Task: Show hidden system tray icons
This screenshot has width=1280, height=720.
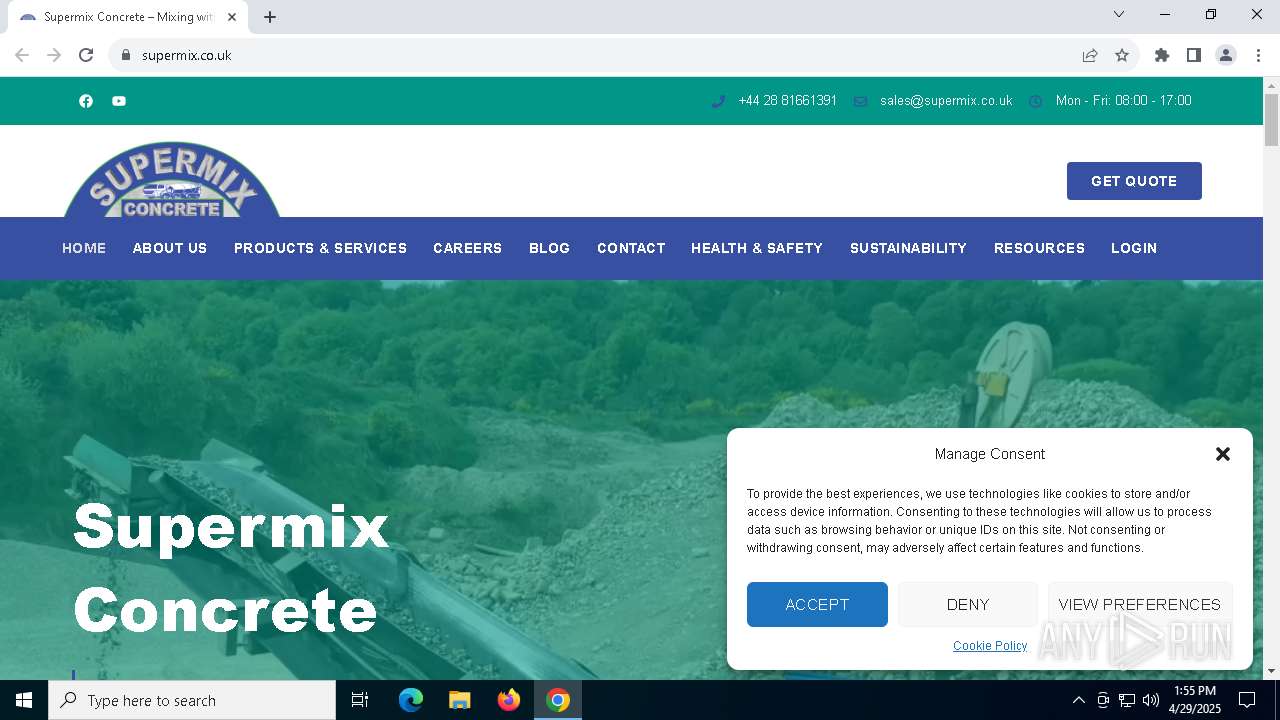Action: (1078, 700)
